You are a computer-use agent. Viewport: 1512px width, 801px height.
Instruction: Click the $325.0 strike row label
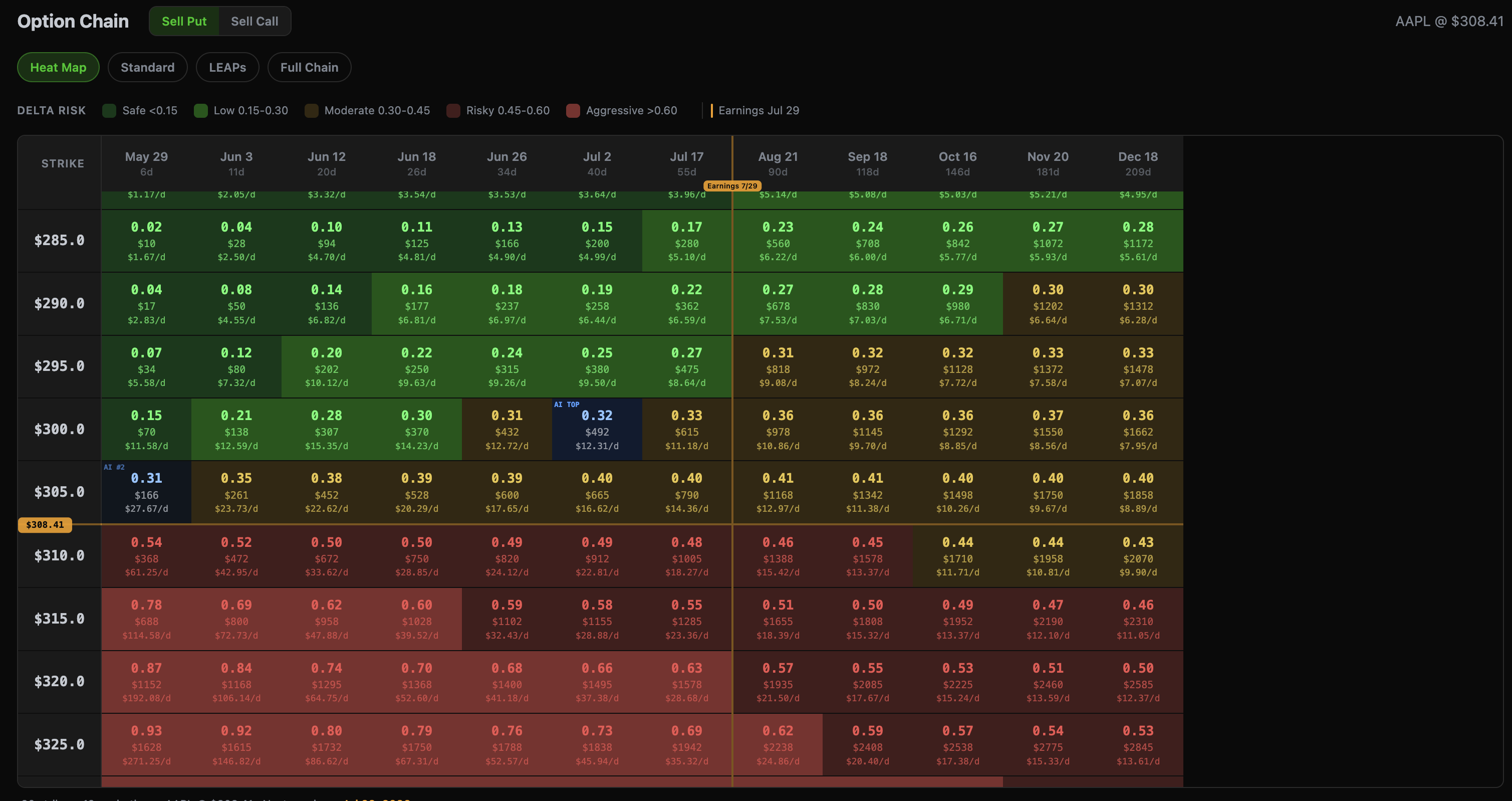tap(59, 745)
